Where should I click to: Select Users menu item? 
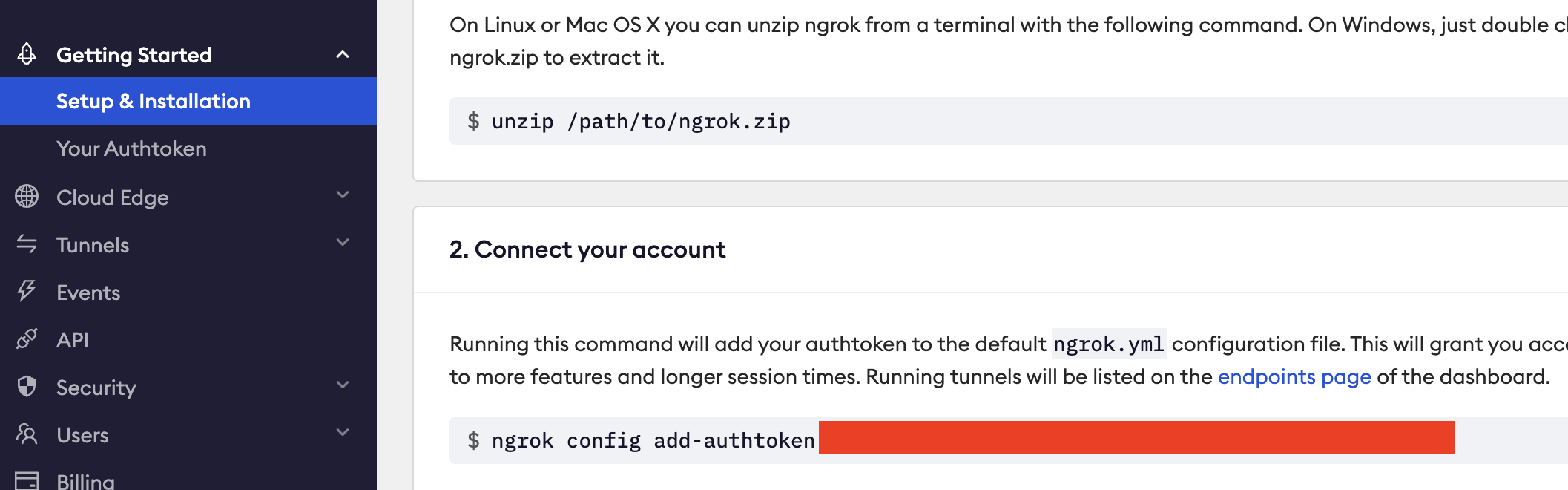[83, 435]
